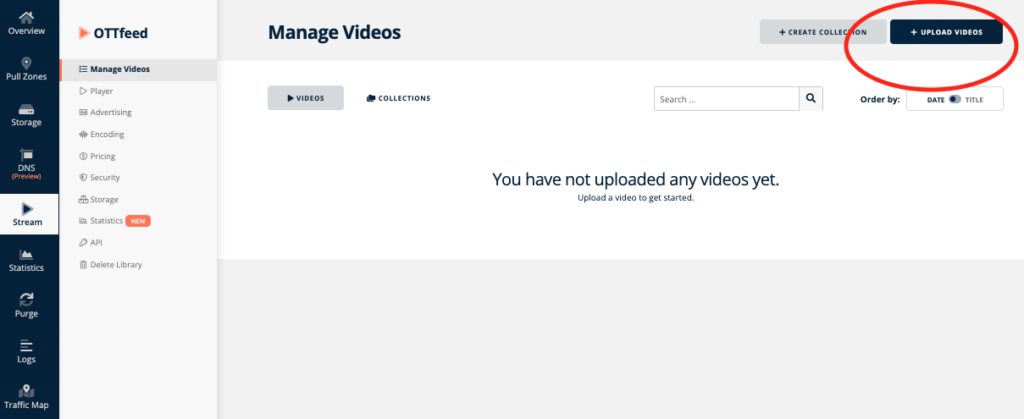
Task: Select the Stream section icon
Action: [27, 209]
